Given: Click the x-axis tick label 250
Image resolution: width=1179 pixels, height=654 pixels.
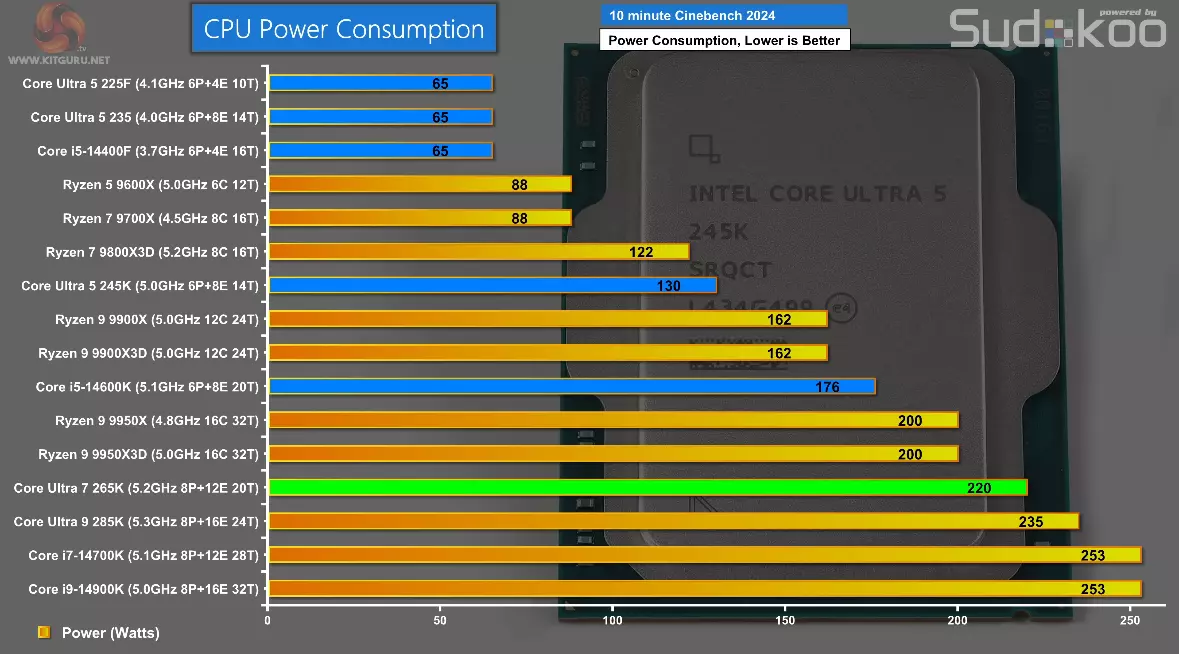Looking at the screenshot, I should (x=1129, y=620).
